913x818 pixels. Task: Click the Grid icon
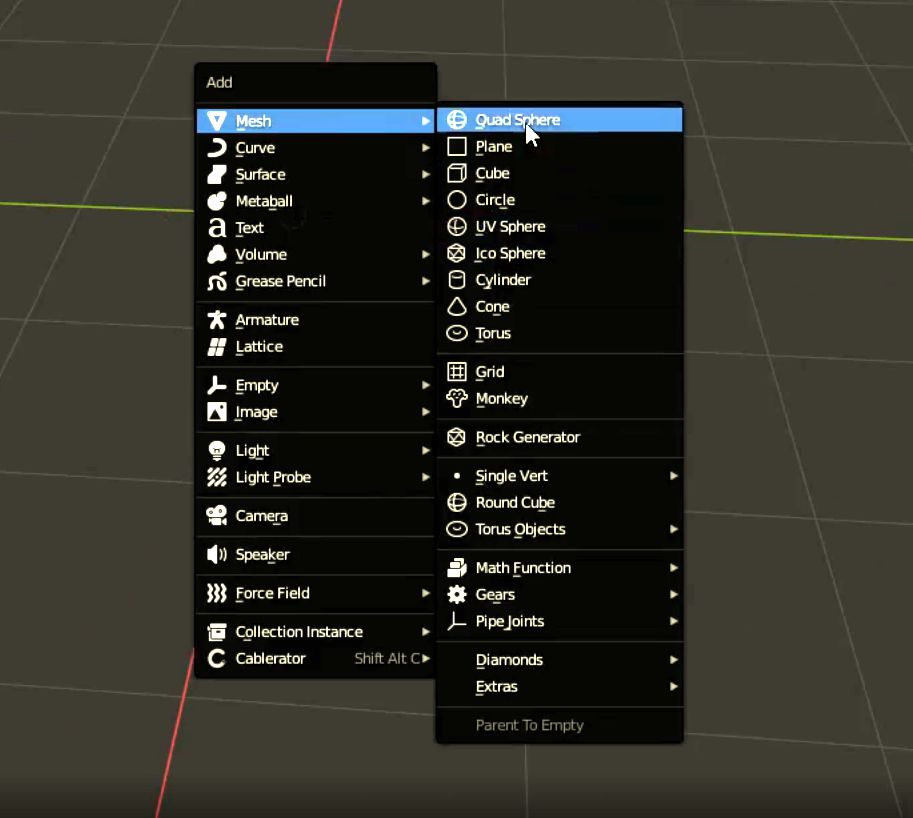[x=456, y=371]
